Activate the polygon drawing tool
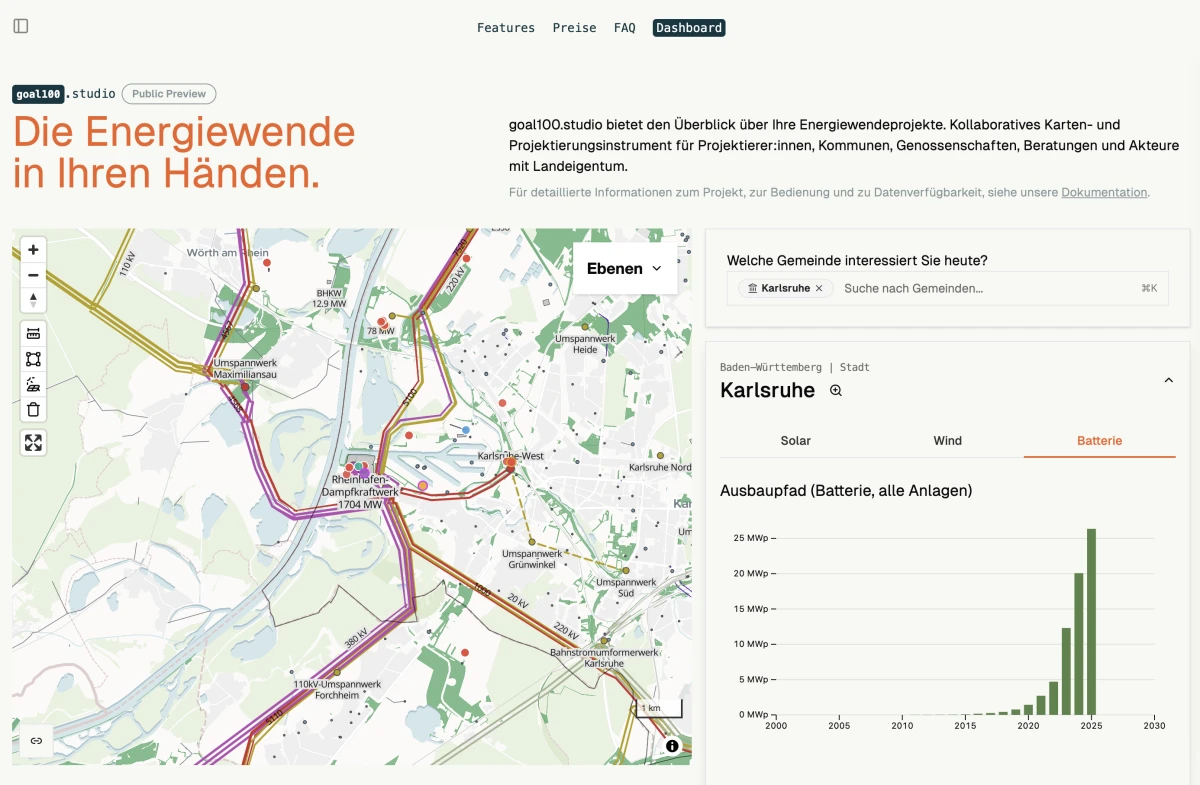Image resolution: width=1200 pixels, height=785 pixels. tap(33, 359)
